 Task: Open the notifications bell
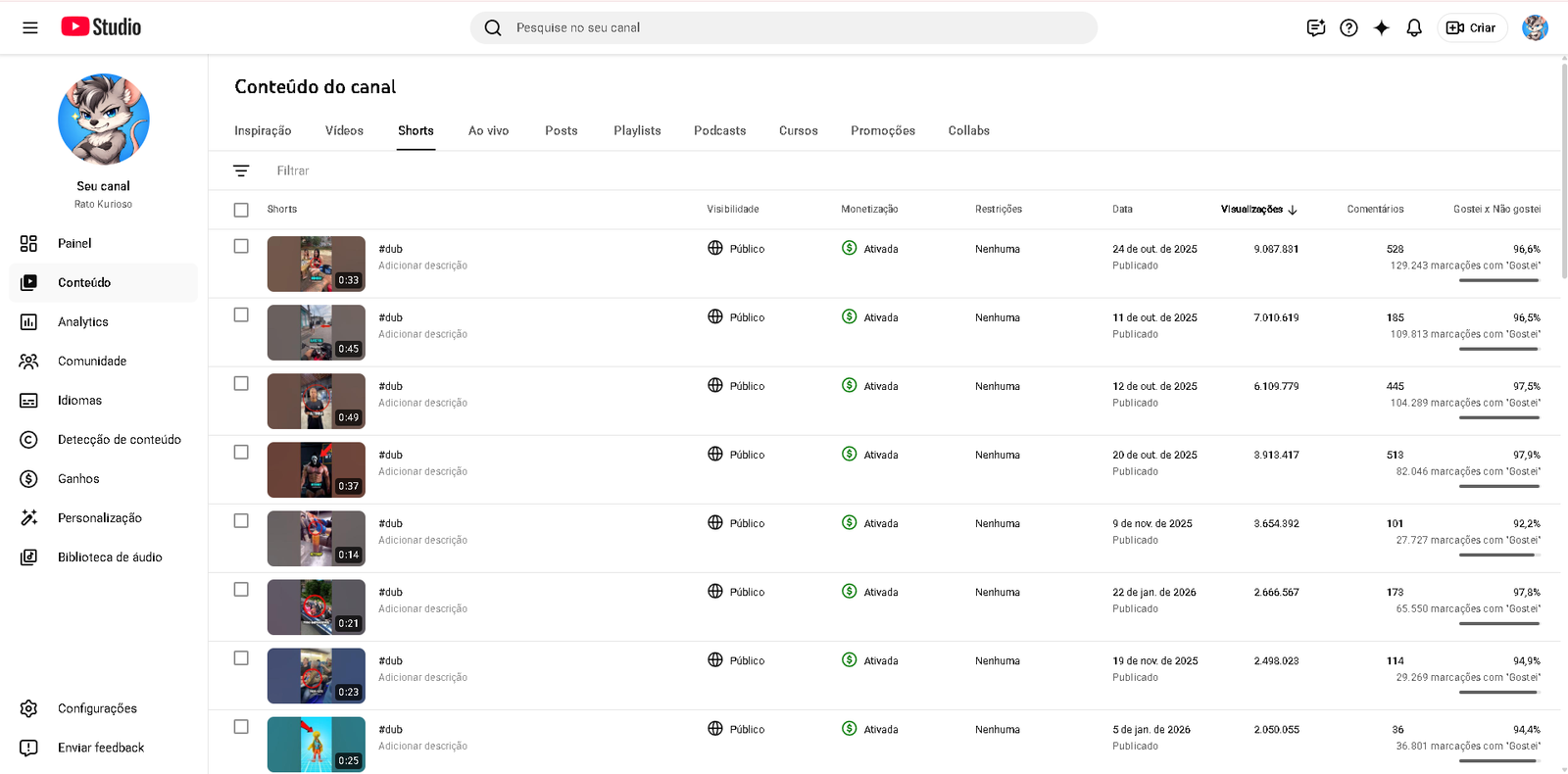coord(1413,27)
